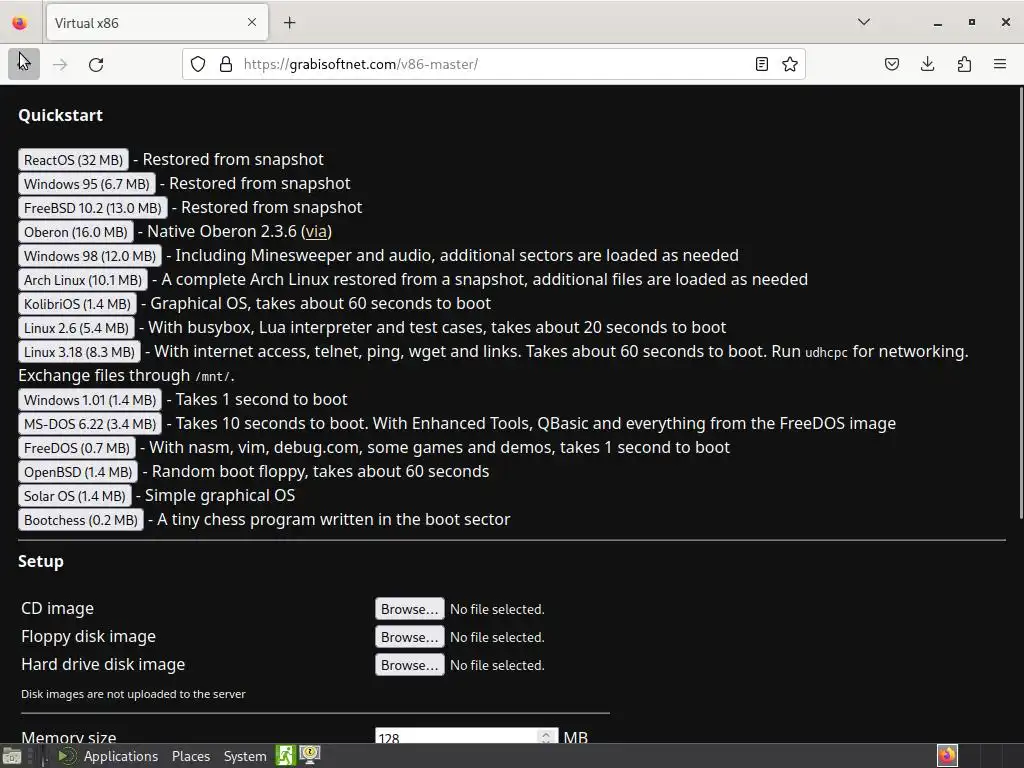1024x768 pixels.
Task: Click the site security padlock icon
Action: [226, 64]
